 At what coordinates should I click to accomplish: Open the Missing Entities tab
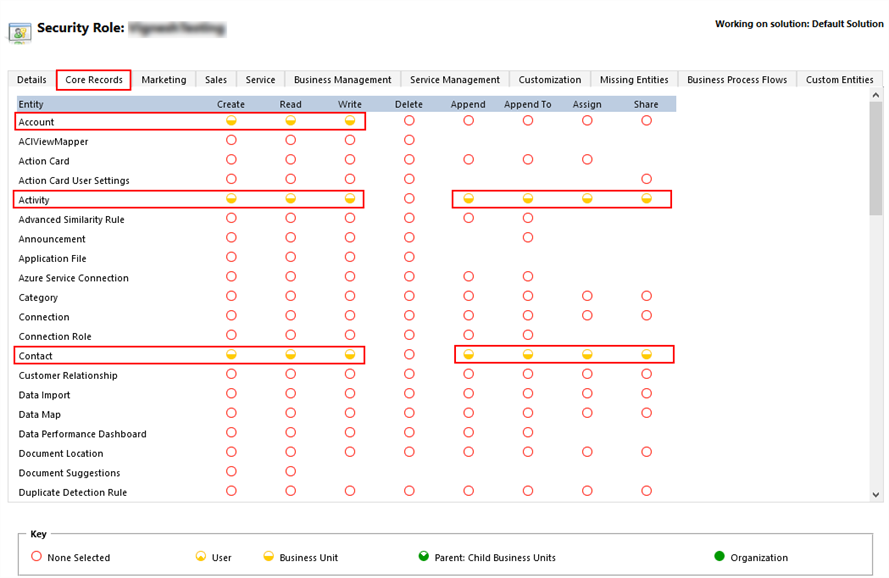(634, 79)
